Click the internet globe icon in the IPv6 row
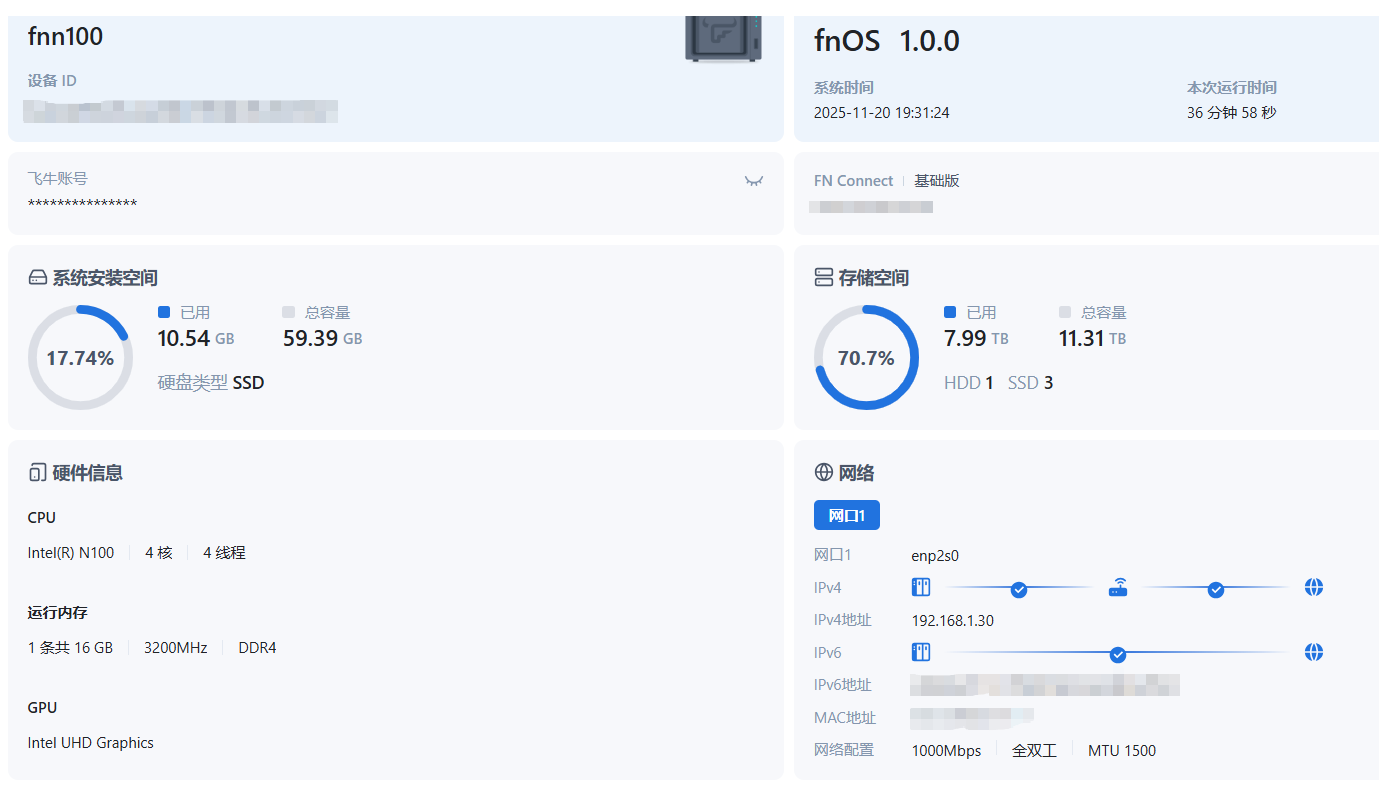The height and width of the screenshot is (800, 1379). (x=1314, y=652)
